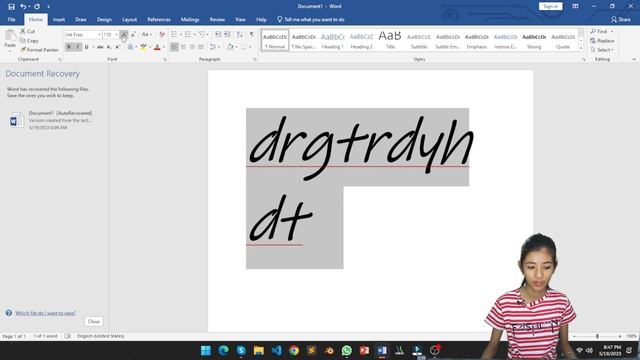Switch to the References tab
This screenshot has width=640, height=360.
tap(159, 19)
